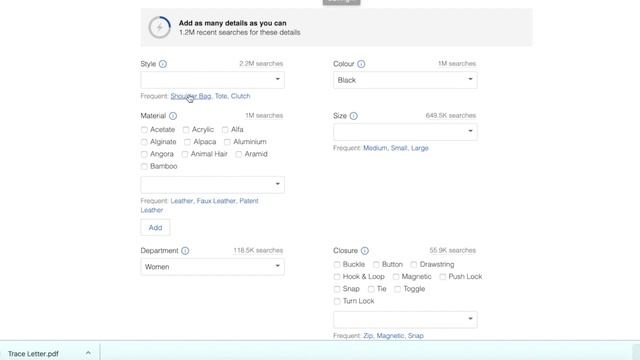This screenshot has width=640, height=360.
Task: Enable the Toggle closure checkbox
Action: click(398, 289)
